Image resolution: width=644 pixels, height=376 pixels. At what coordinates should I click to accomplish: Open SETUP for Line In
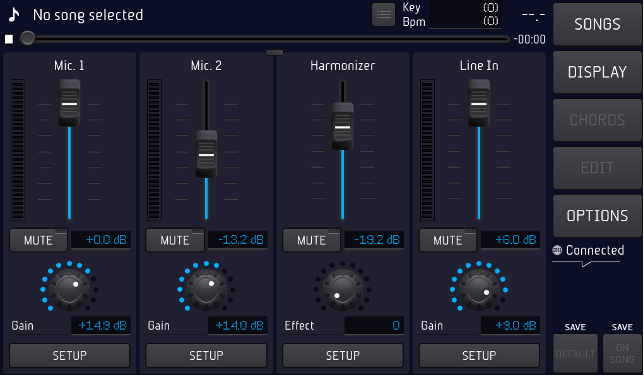(x=479, y=355)
